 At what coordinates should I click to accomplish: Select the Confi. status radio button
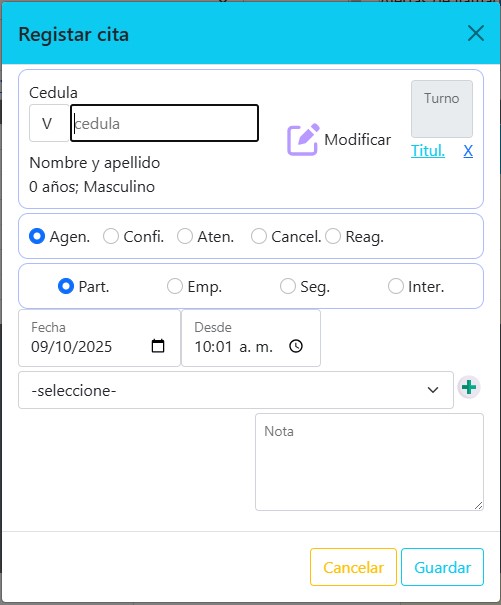pyautogui.click(x=111, y=236)
